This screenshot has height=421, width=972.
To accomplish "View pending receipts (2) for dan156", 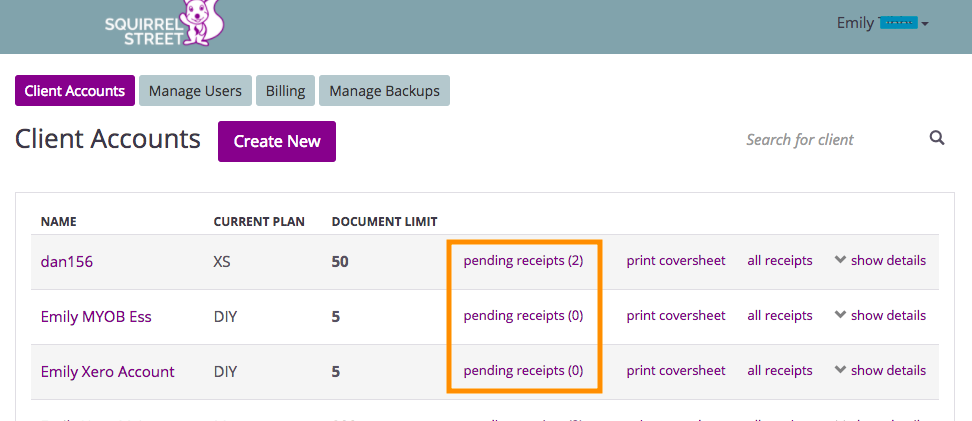I will point(523,260).
